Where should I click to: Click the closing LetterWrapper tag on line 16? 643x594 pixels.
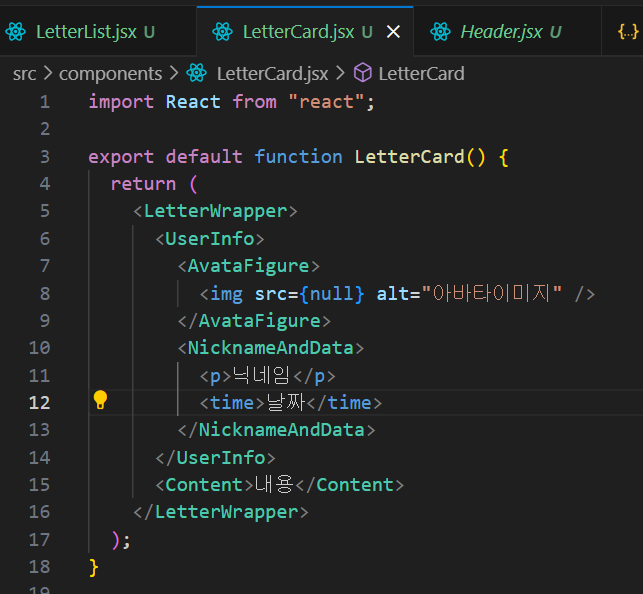(221, 512)
